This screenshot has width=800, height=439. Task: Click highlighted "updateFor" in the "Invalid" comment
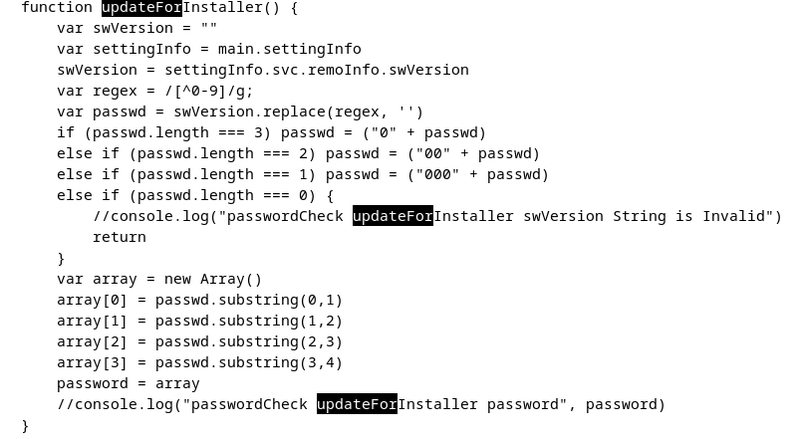393,216
